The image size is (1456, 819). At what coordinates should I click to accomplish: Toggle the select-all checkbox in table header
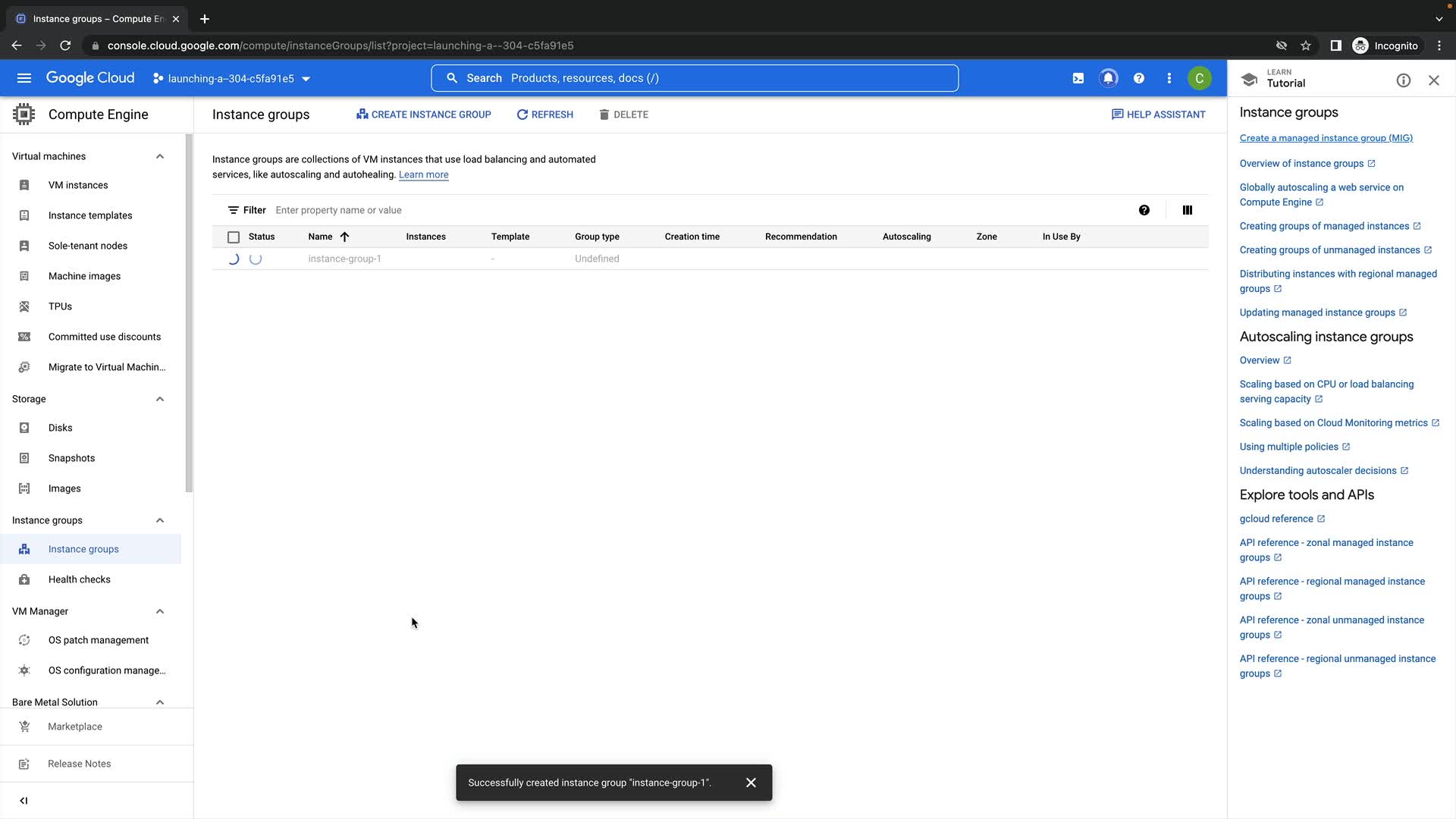[234, 237]
